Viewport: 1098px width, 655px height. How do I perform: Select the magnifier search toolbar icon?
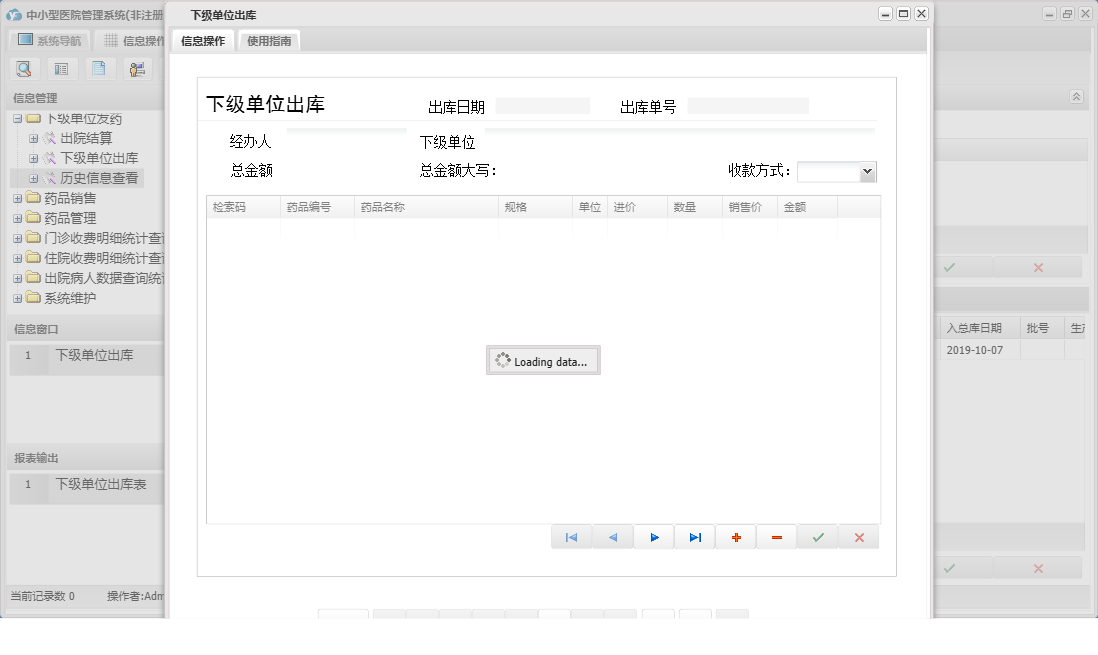point(24,68)
